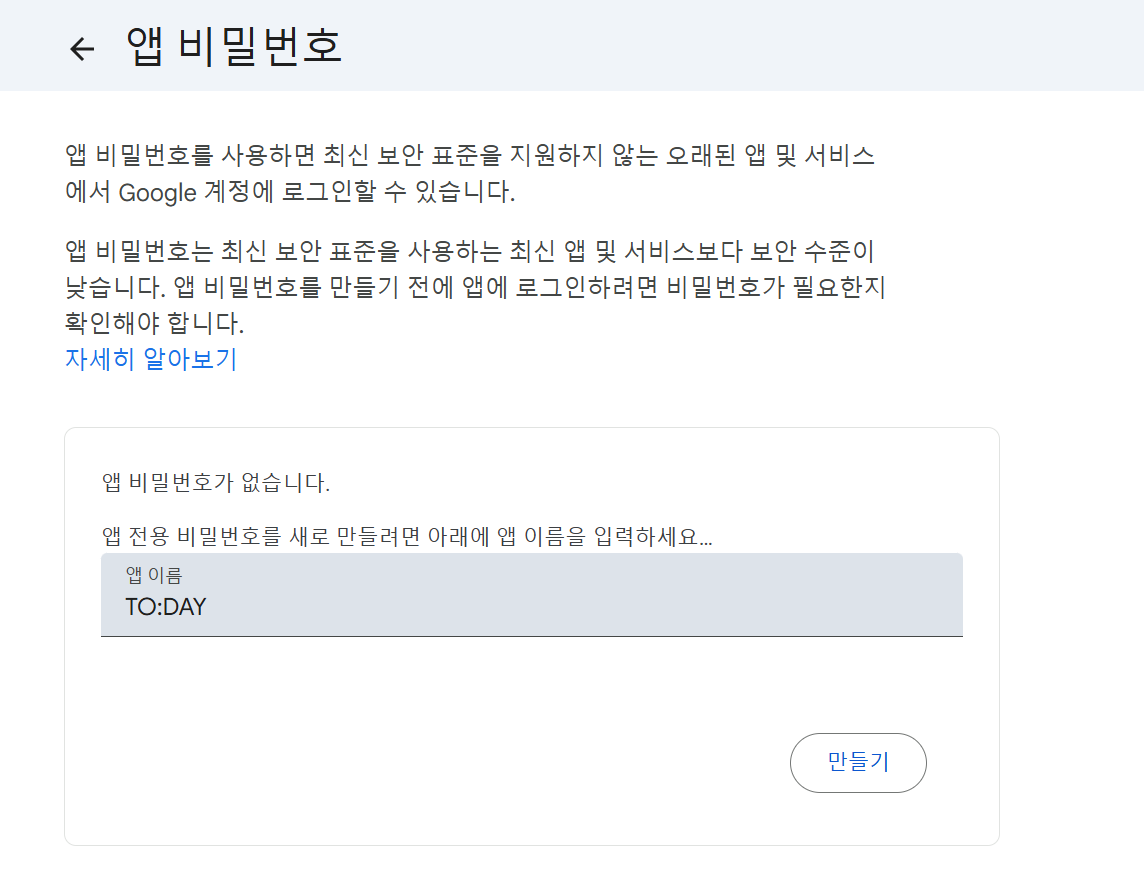Click the word Google in the description
Screen dimensions: 1144x888
pyautogui.click(x=158, y=193)
